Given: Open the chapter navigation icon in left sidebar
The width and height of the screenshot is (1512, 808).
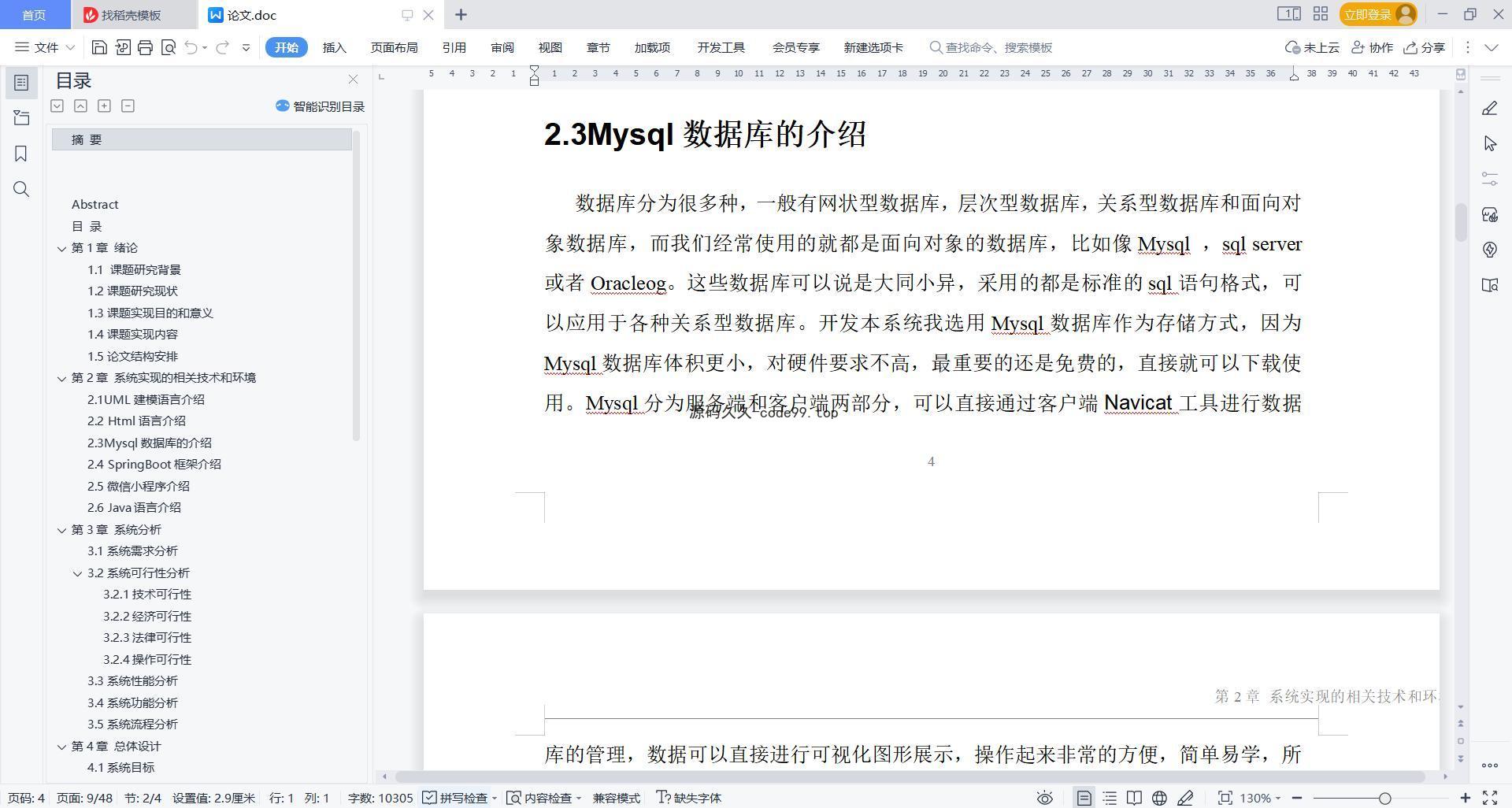Looking at the screenshot, I should coord(21,118).
